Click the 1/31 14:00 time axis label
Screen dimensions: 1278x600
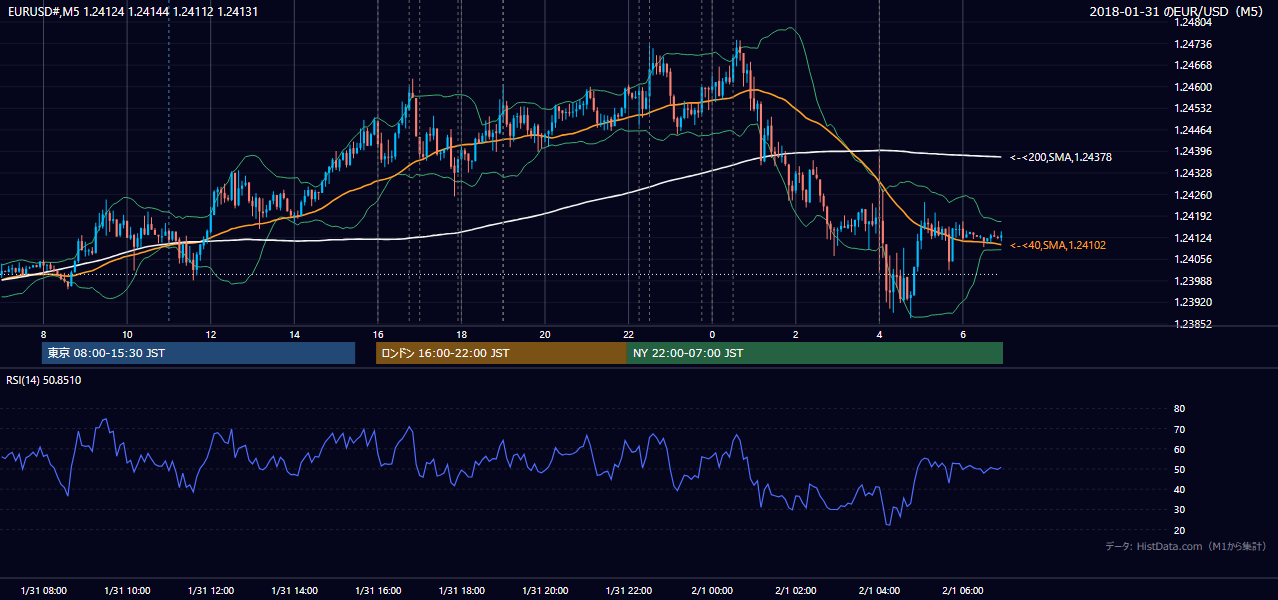coord(294,591)
